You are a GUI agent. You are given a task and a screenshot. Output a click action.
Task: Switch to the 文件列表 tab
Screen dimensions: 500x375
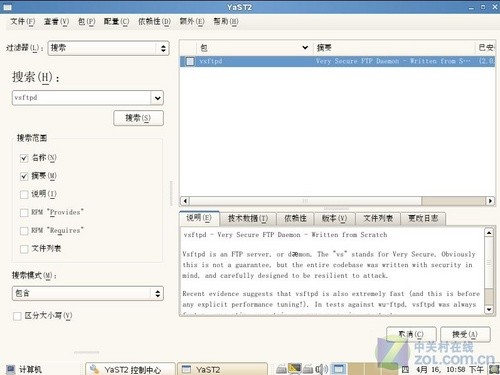click(x=378, y=219)
